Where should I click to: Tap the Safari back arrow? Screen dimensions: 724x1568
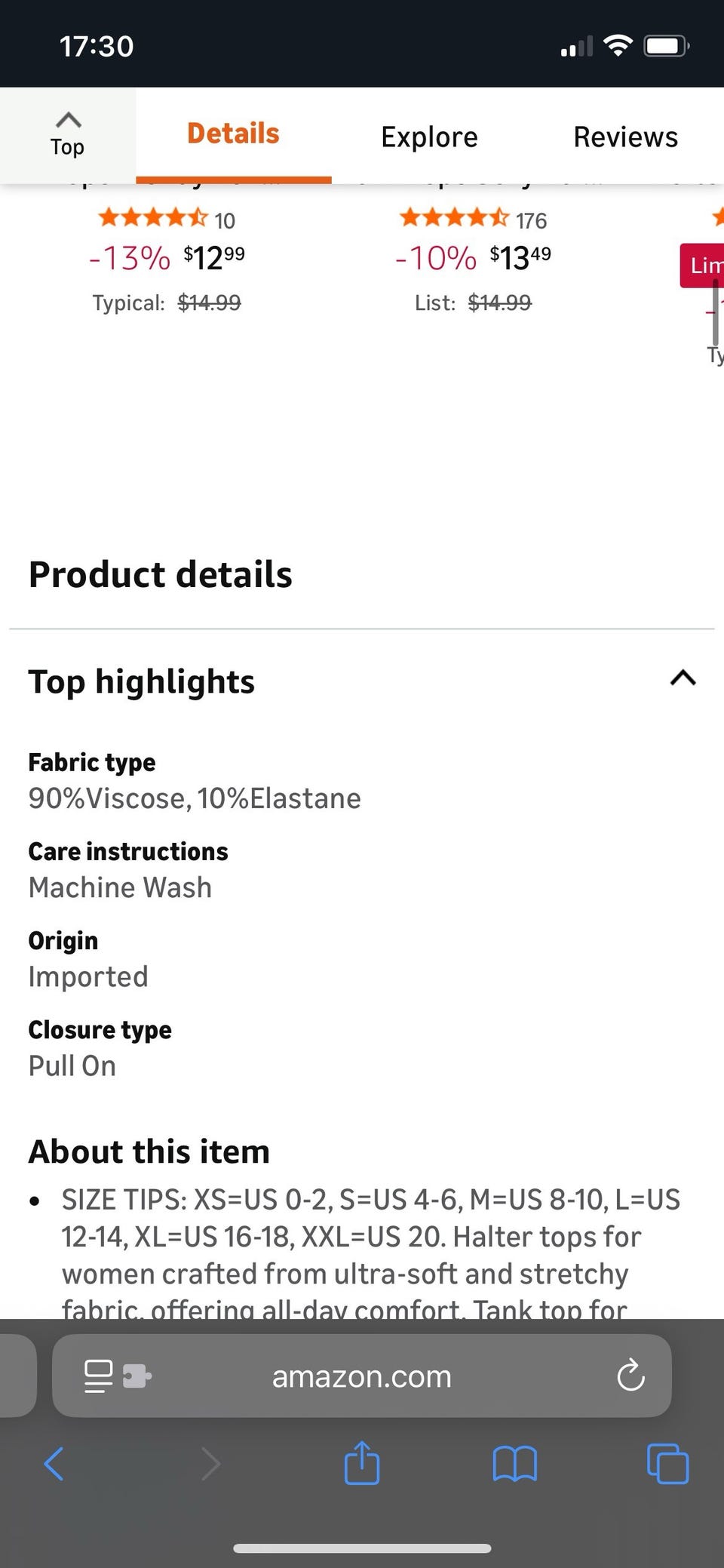[x=54, y=1464]
